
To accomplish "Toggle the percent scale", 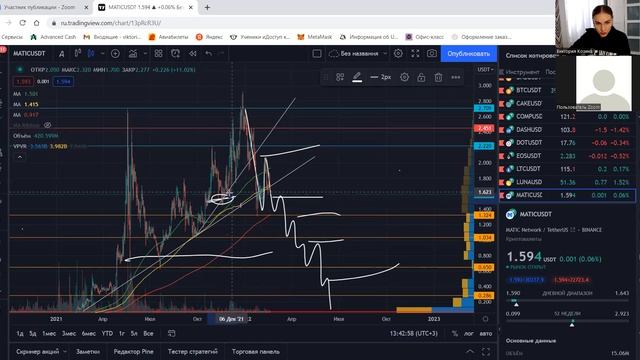I will pyautogui.click(x=455, y=333).
